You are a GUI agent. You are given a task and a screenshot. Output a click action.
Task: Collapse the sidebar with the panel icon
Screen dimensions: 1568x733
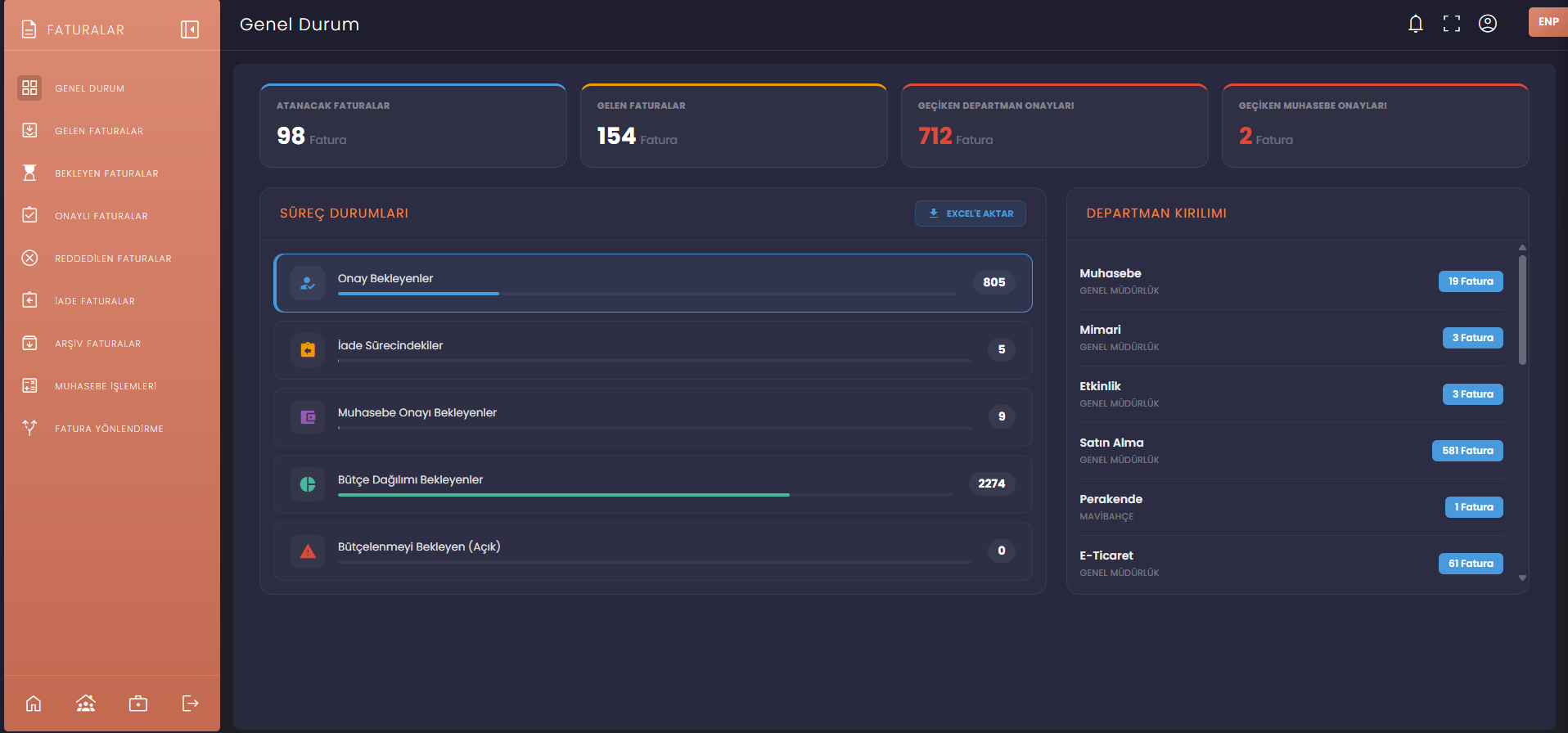190,30
